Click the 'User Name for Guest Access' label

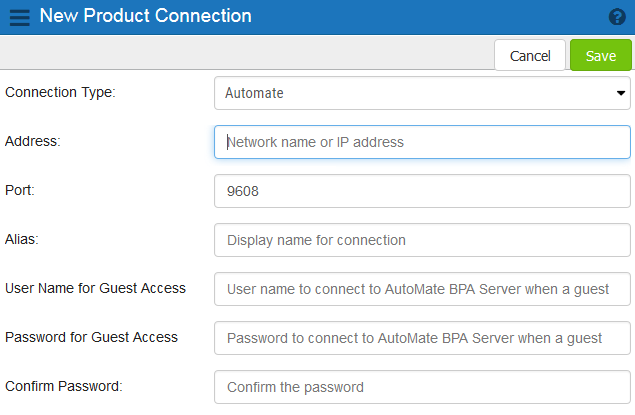[x=96, y=288]
